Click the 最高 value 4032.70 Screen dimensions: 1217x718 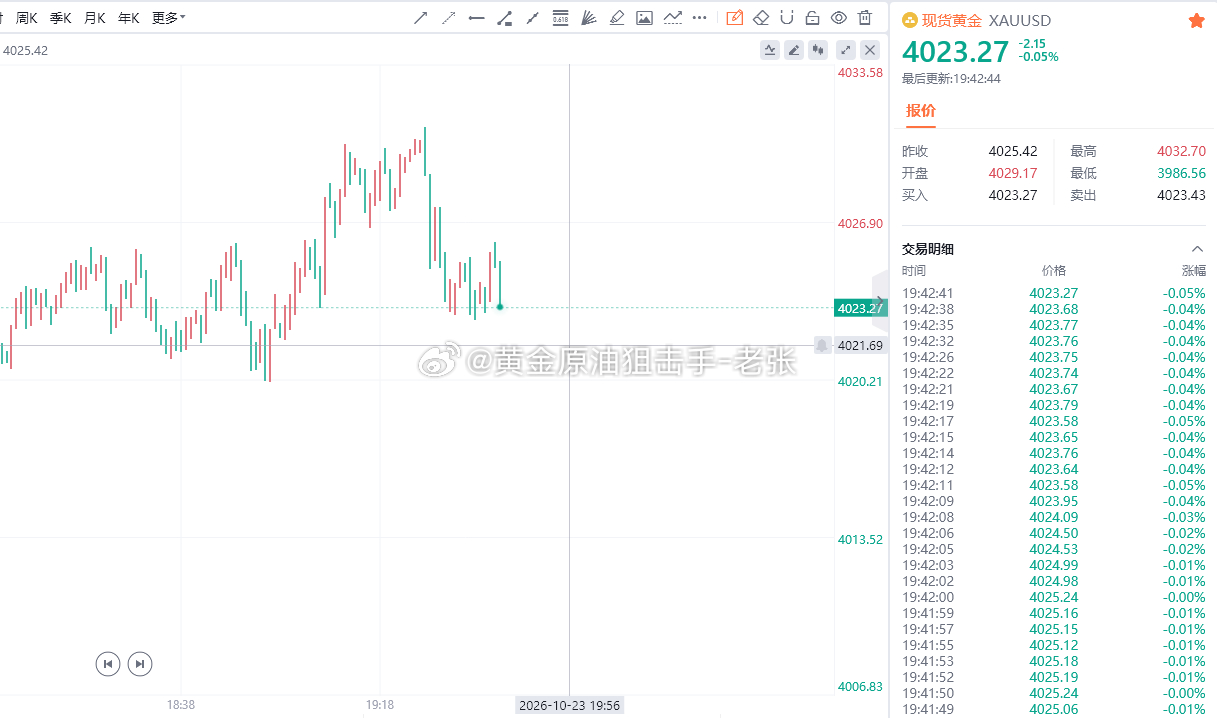(1181, 151)
